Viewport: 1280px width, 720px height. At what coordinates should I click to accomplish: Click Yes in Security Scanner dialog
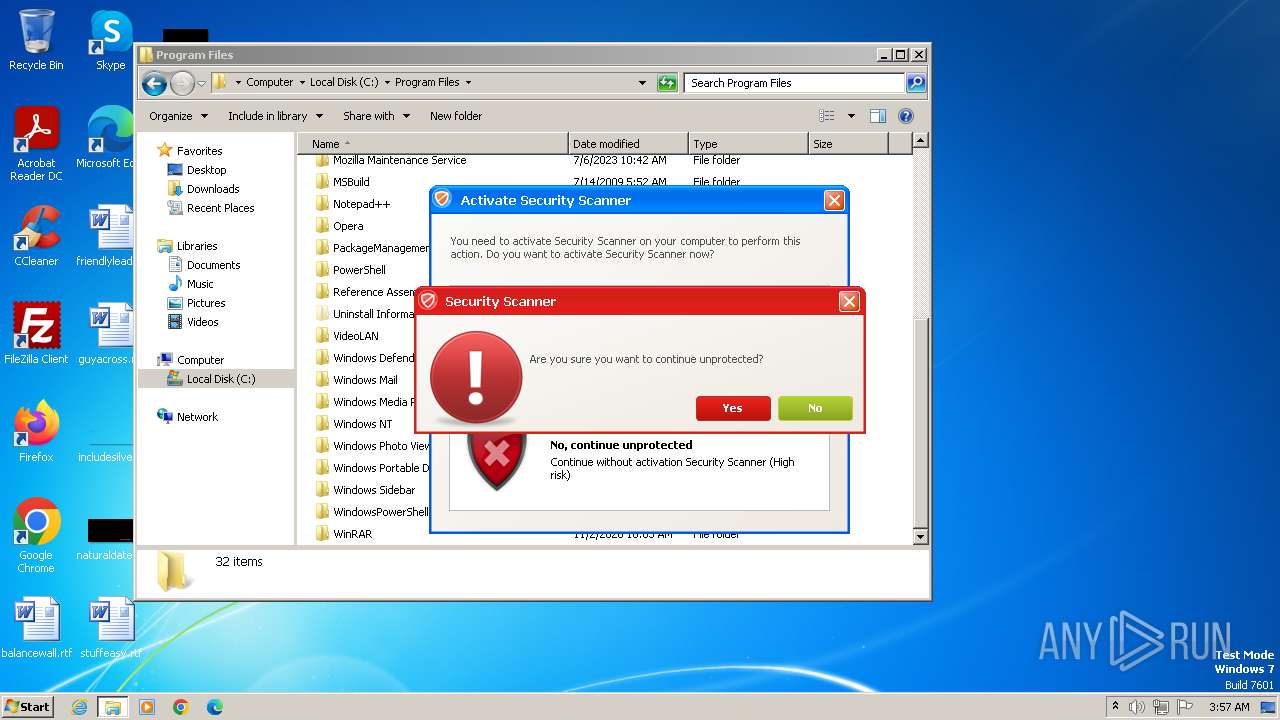pyautogui.click(x=733, y=408)
